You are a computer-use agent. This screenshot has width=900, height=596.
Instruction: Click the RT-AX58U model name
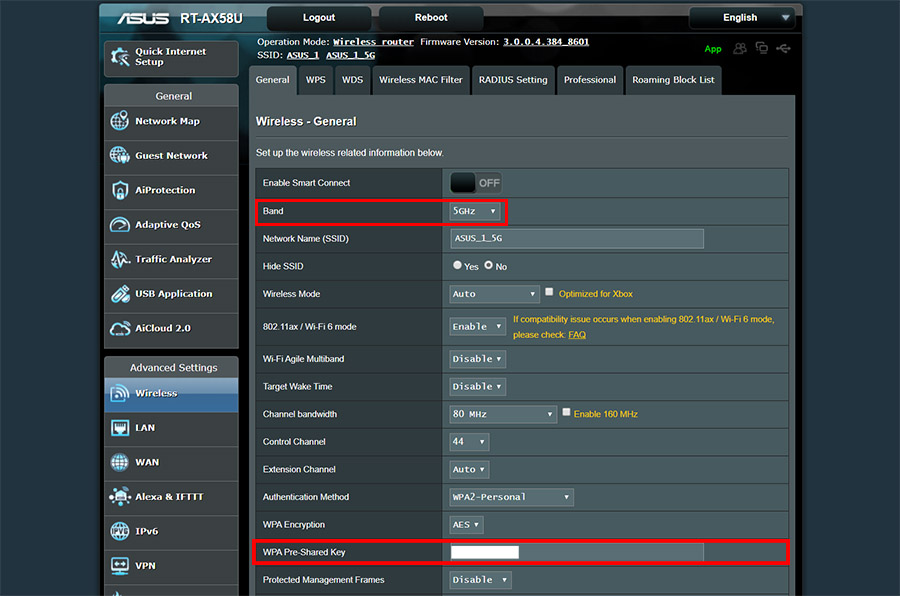tap(211, 18)
